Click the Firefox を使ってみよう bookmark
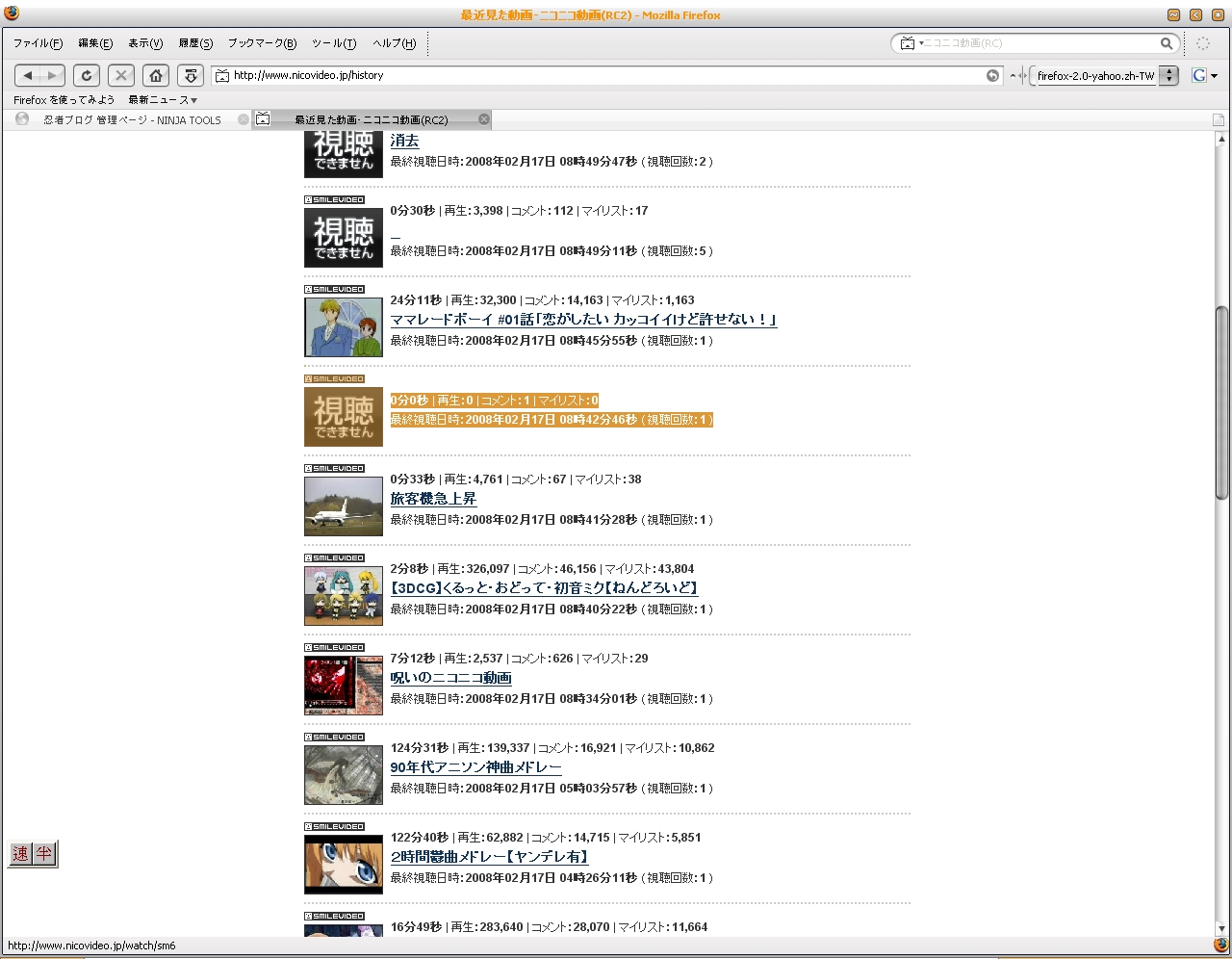Screen dimensions: 1232x959 (x=64, y=99)
